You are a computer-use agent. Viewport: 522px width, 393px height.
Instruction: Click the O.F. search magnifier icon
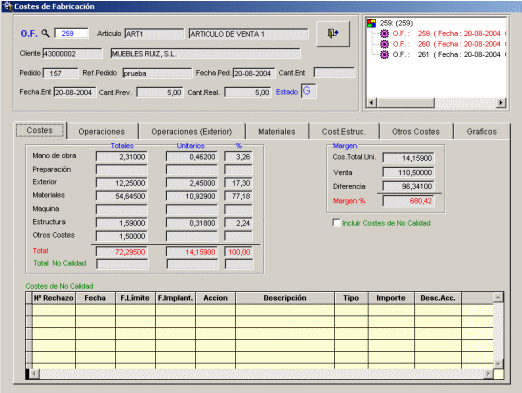(45, 33)
